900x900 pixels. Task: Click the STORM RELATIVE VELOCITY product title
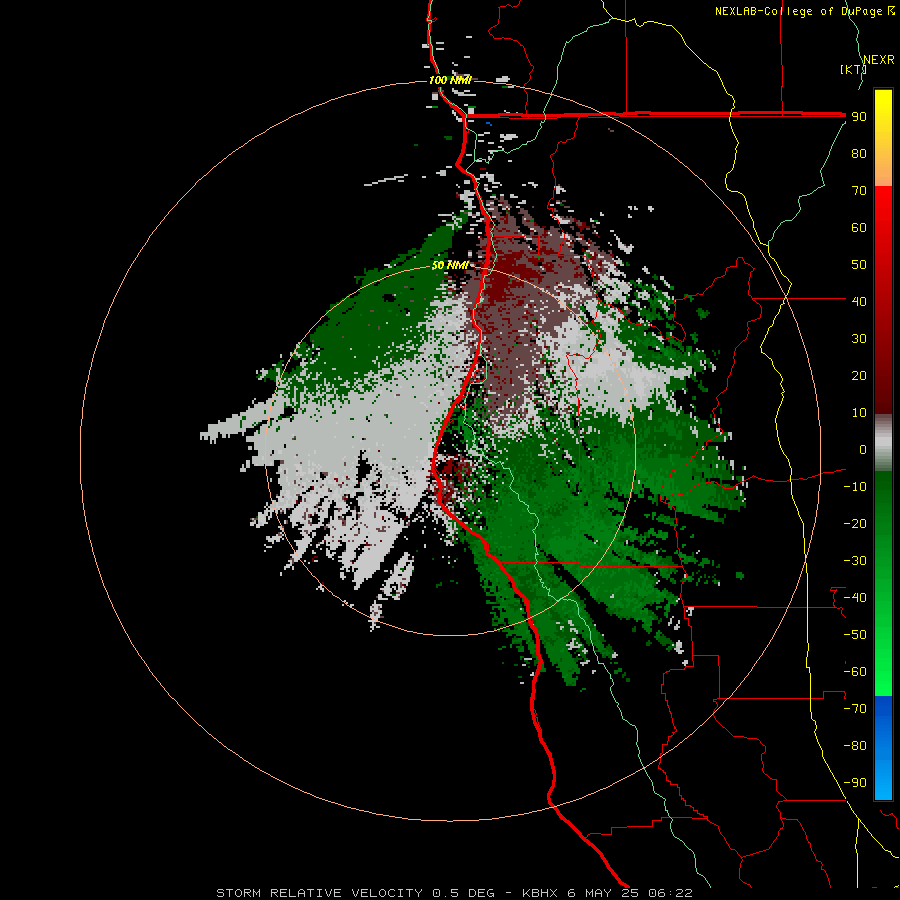[320, 893]
